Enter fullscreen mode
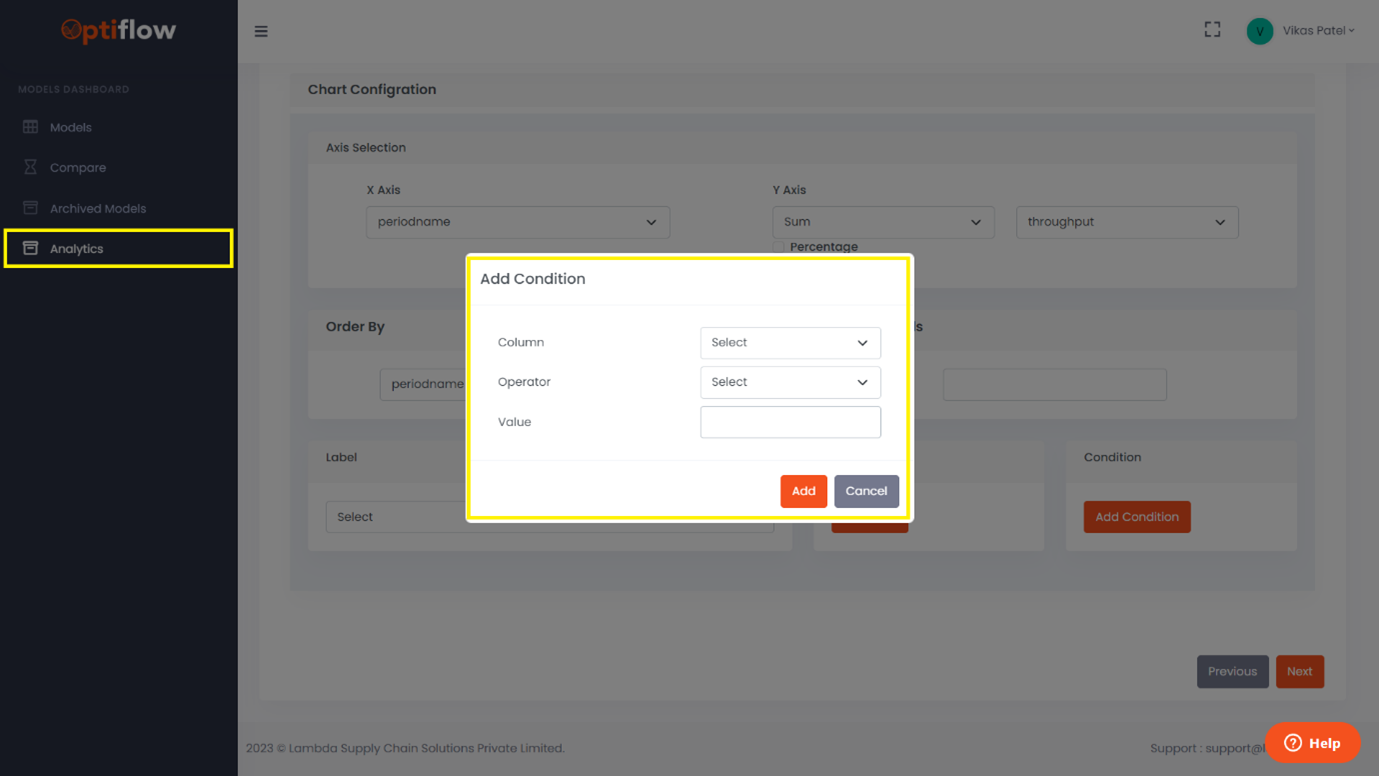The image size is (1379, 776). click(1212, 30)
